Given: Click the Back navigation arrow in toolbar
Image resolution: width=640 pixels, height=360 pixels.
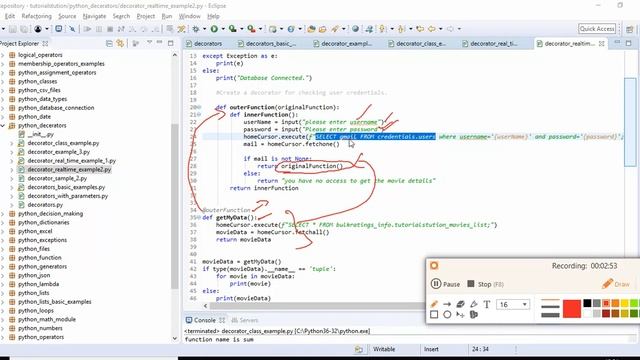Looking at the screenshot, I should pos(432,29).
